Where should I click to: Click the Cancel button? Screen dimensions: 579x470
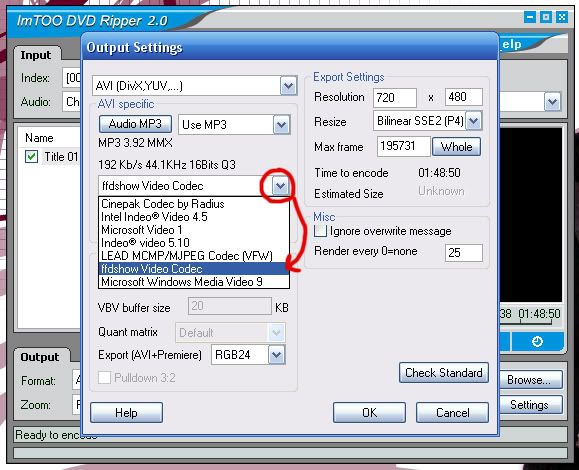click(452, 412)
